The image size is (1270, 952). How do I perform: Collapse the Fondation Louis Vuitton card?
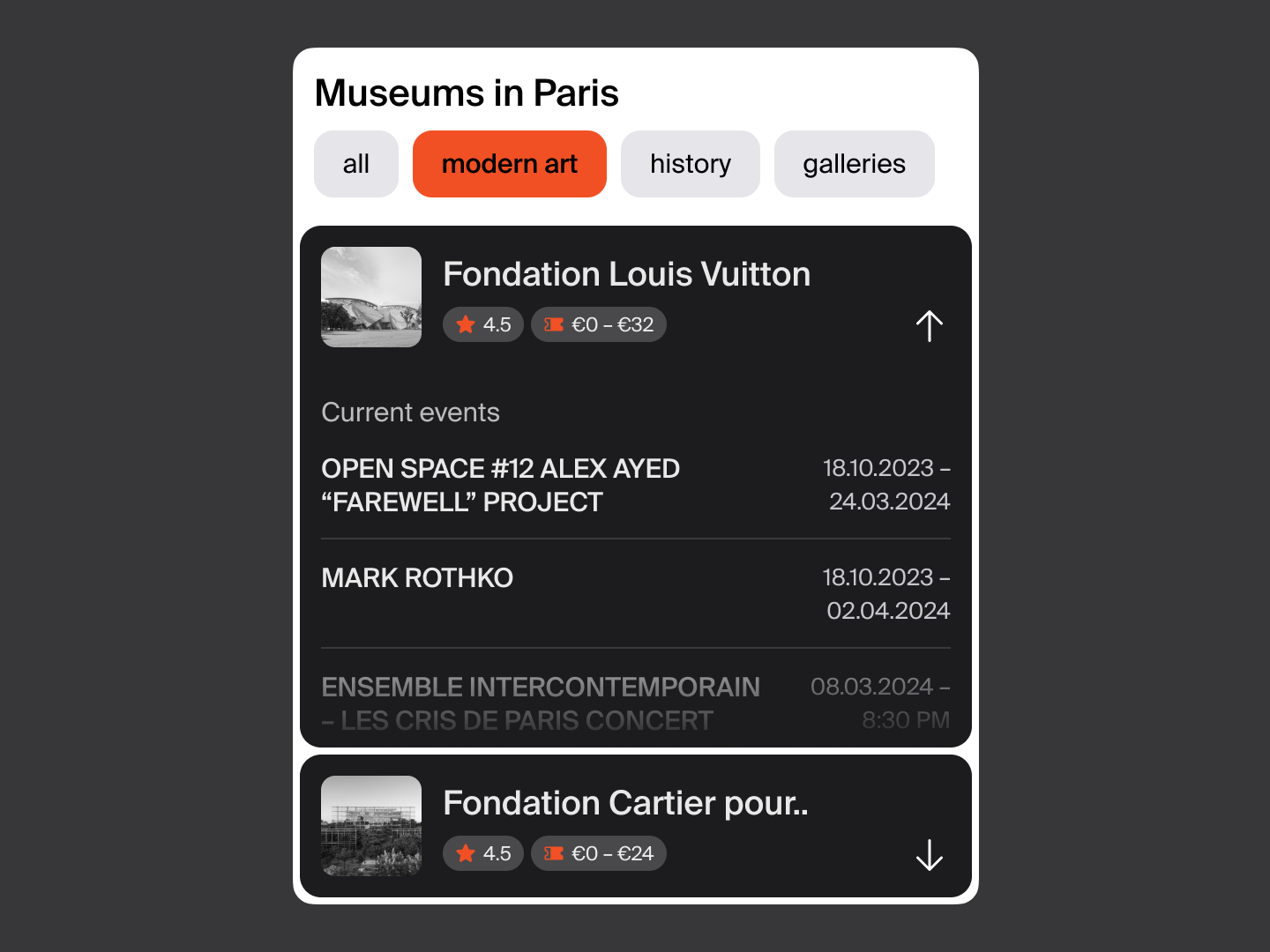click(929, 326)
